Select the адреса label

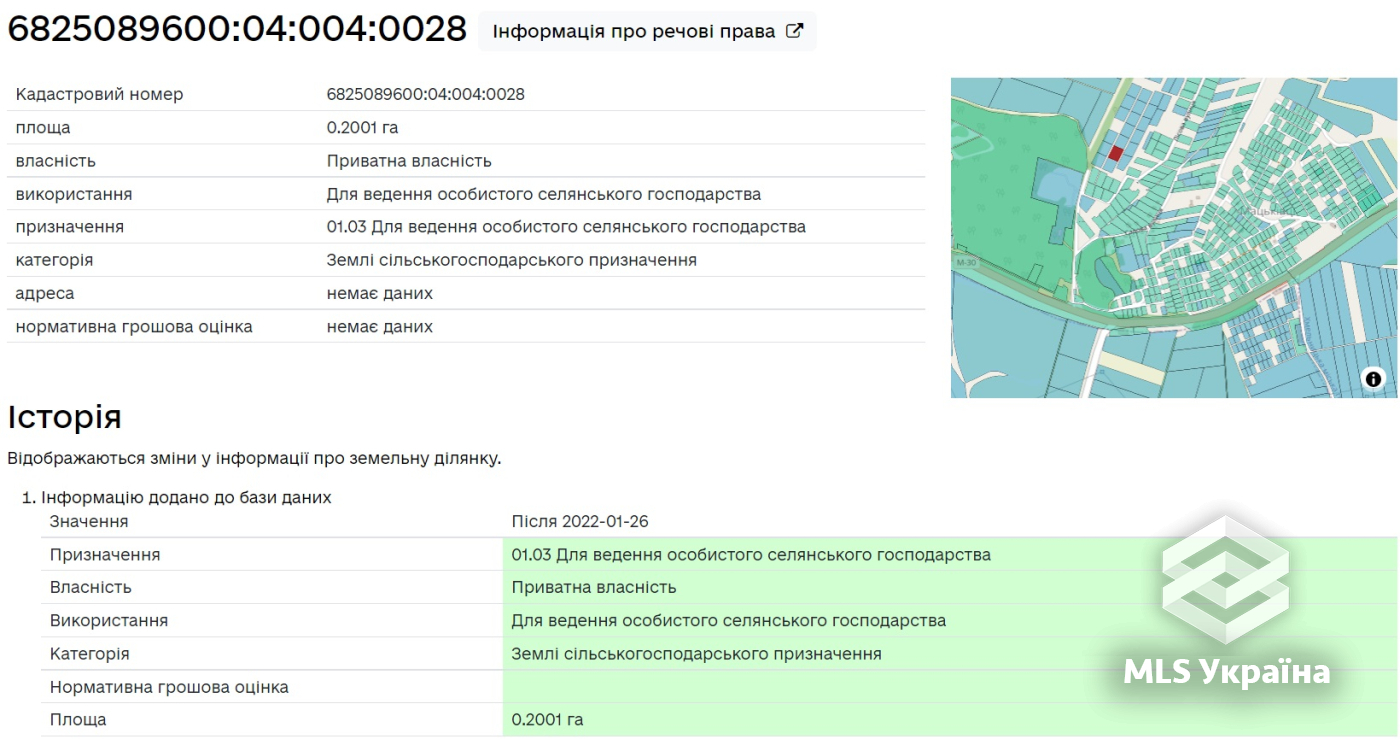click(x=45, y=293)
